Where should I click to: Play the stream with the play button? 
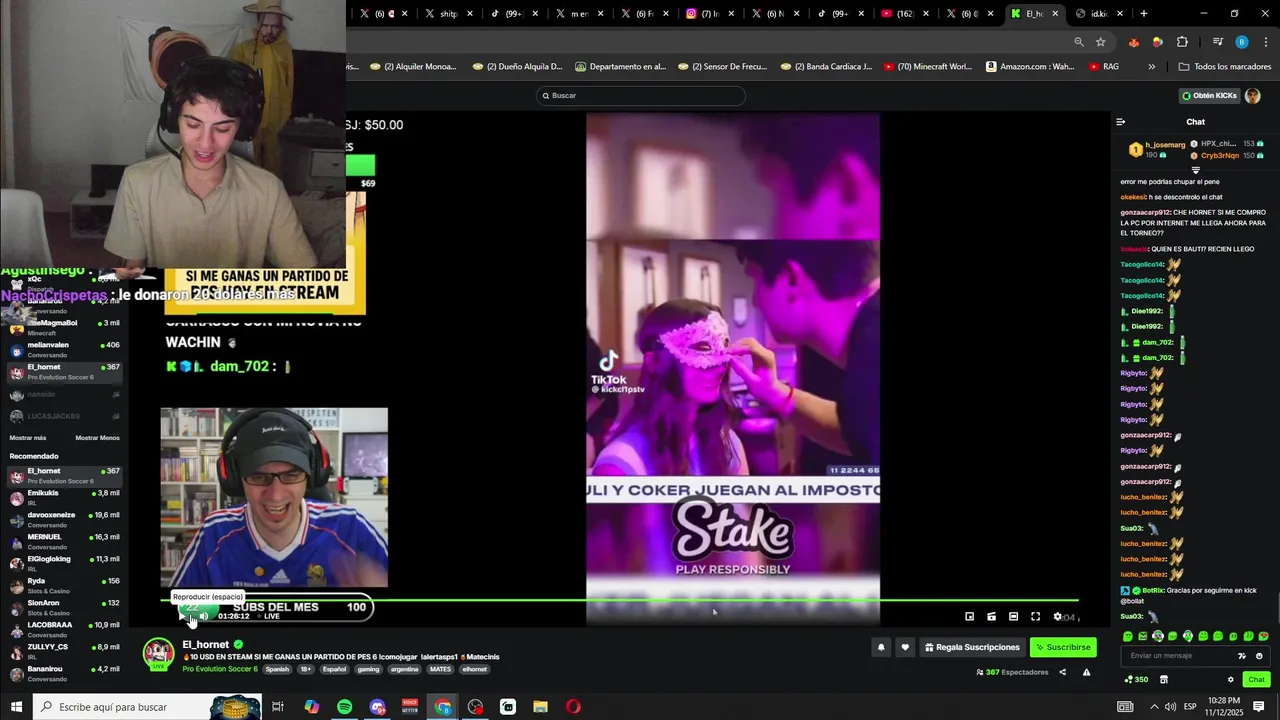coord(183,616)
